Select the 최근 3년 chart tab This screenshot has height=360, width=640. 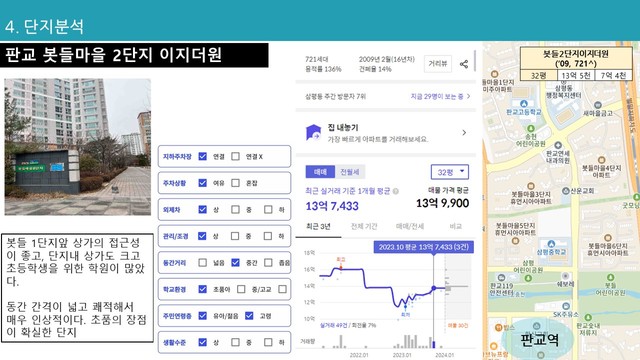tap(318, 227)
